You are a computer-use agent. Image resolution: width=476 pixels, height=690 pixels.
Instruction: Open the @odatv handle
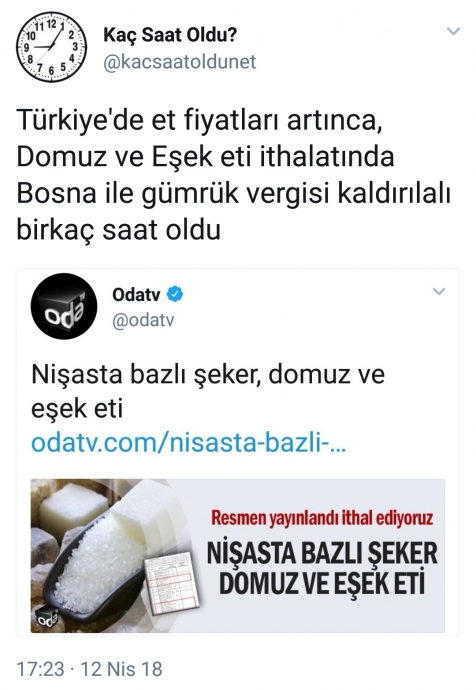pyautogui.click(x=143, y=320)
